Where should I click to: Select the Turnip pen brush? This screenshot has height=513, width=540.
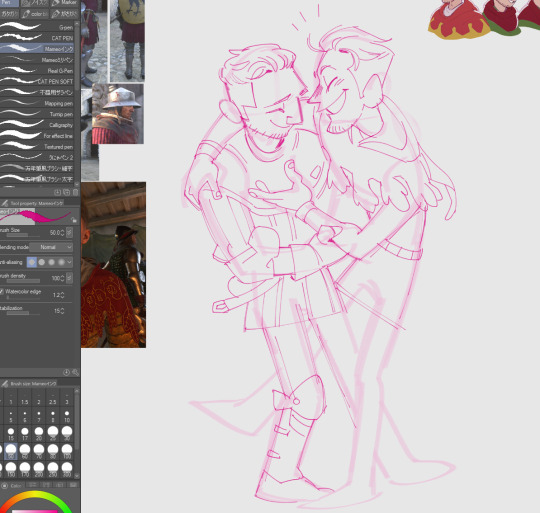pyautogui.click(x=37, y=114)
